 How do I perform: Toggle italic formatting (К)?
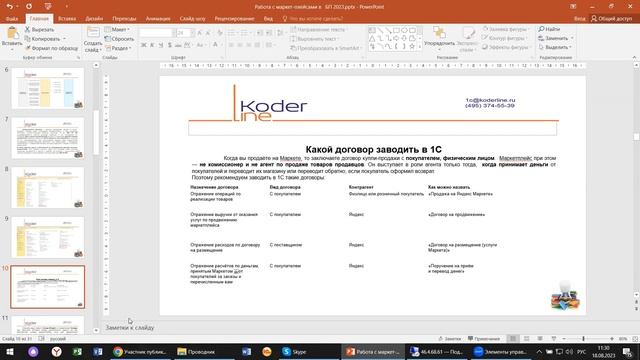152,45
